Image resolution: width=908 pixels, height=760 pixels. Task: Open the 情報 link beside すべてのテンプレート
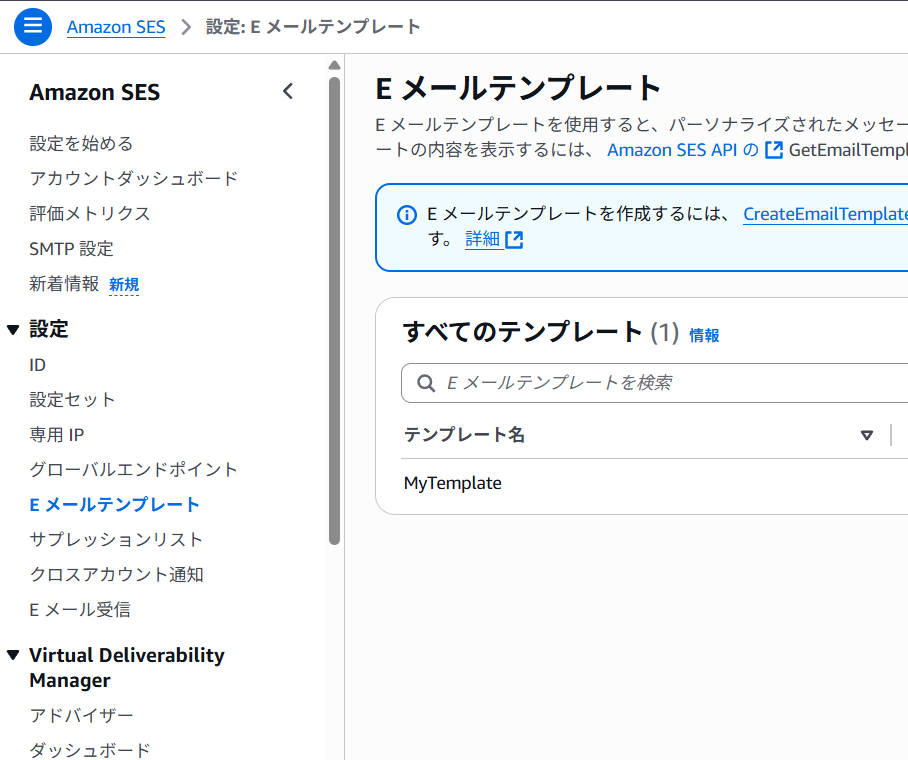pyautogui.click(x=704, y=335)
